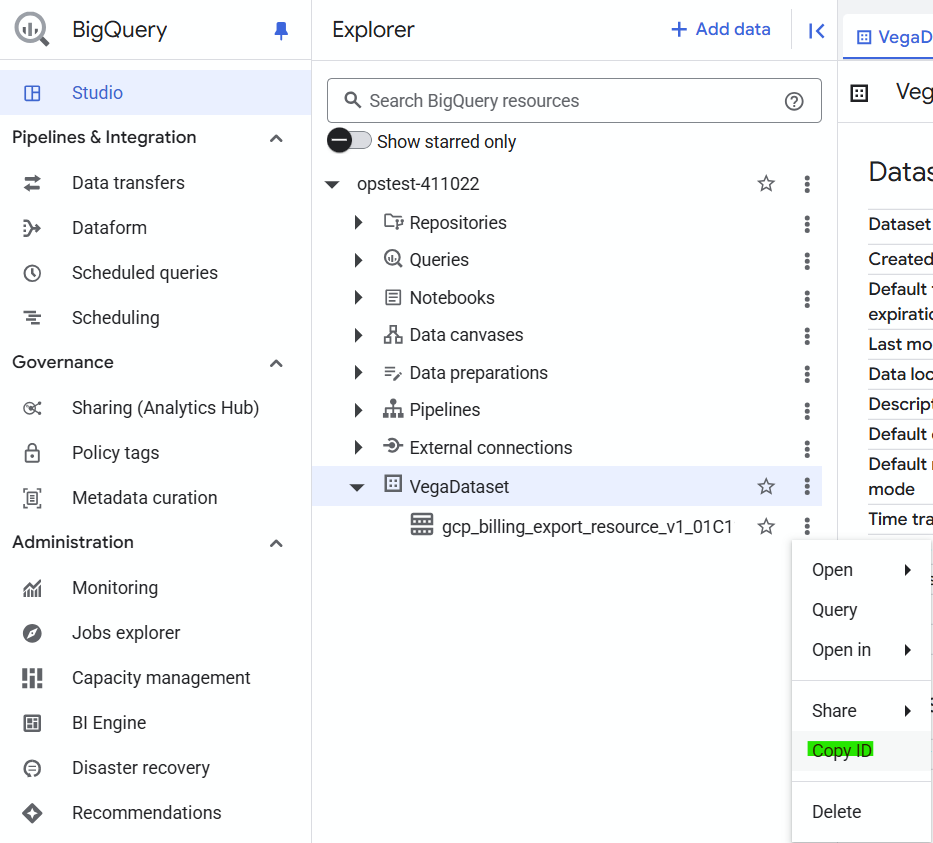The image size is (933, 843).
Task: Open Studio in the sidebar
Action: pos(155,93)
